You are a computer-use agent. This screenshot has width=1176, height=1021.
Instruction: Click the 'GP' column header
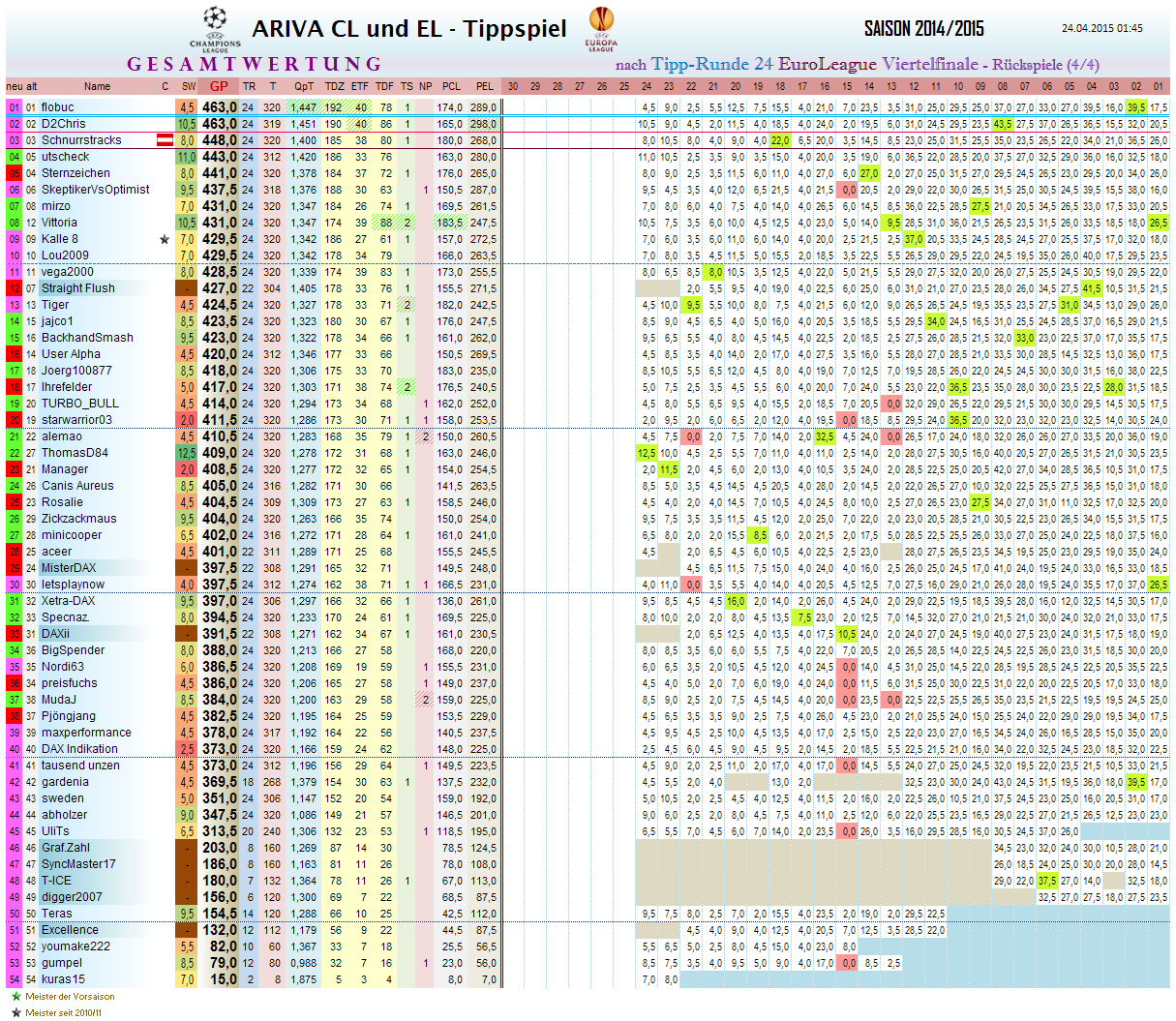tap(219, 87)
